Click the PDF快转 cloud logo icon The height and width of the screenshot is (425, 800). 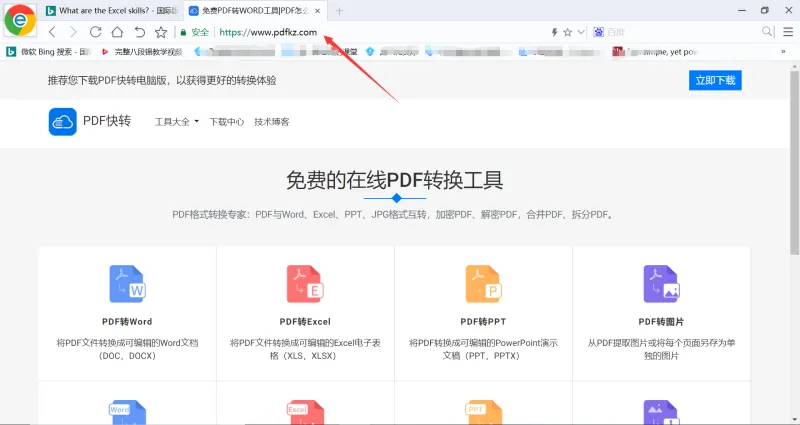pyautogui.click(x=63, y=122)
